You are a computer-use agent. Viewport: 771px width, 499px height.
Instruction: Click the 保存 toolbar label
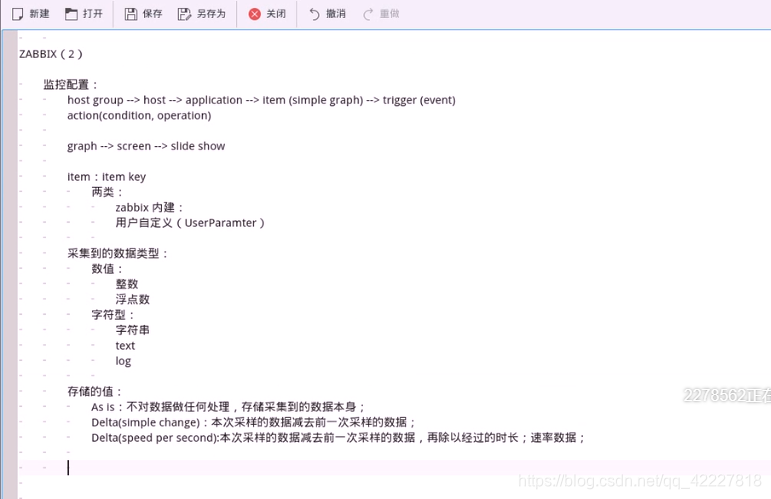[152, 14]
